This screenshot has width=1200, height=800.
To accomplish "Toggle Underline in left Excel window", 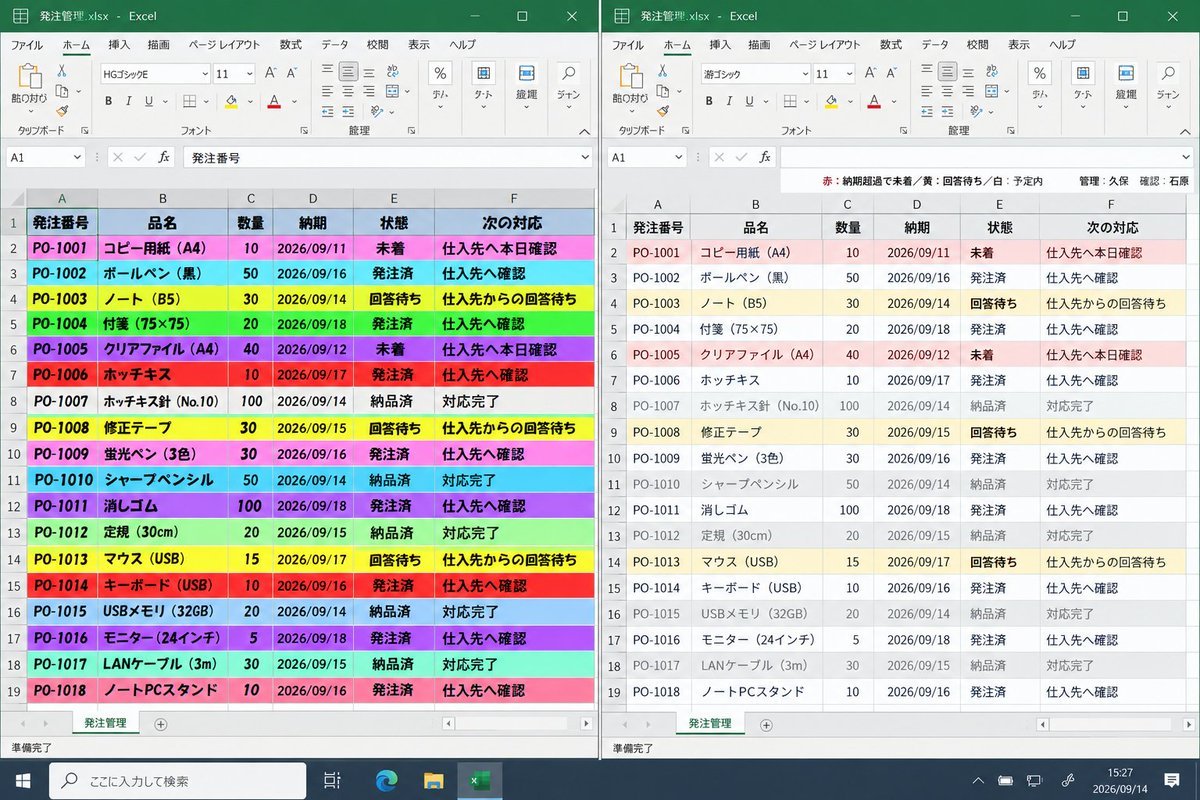I will tap(149, 101).
